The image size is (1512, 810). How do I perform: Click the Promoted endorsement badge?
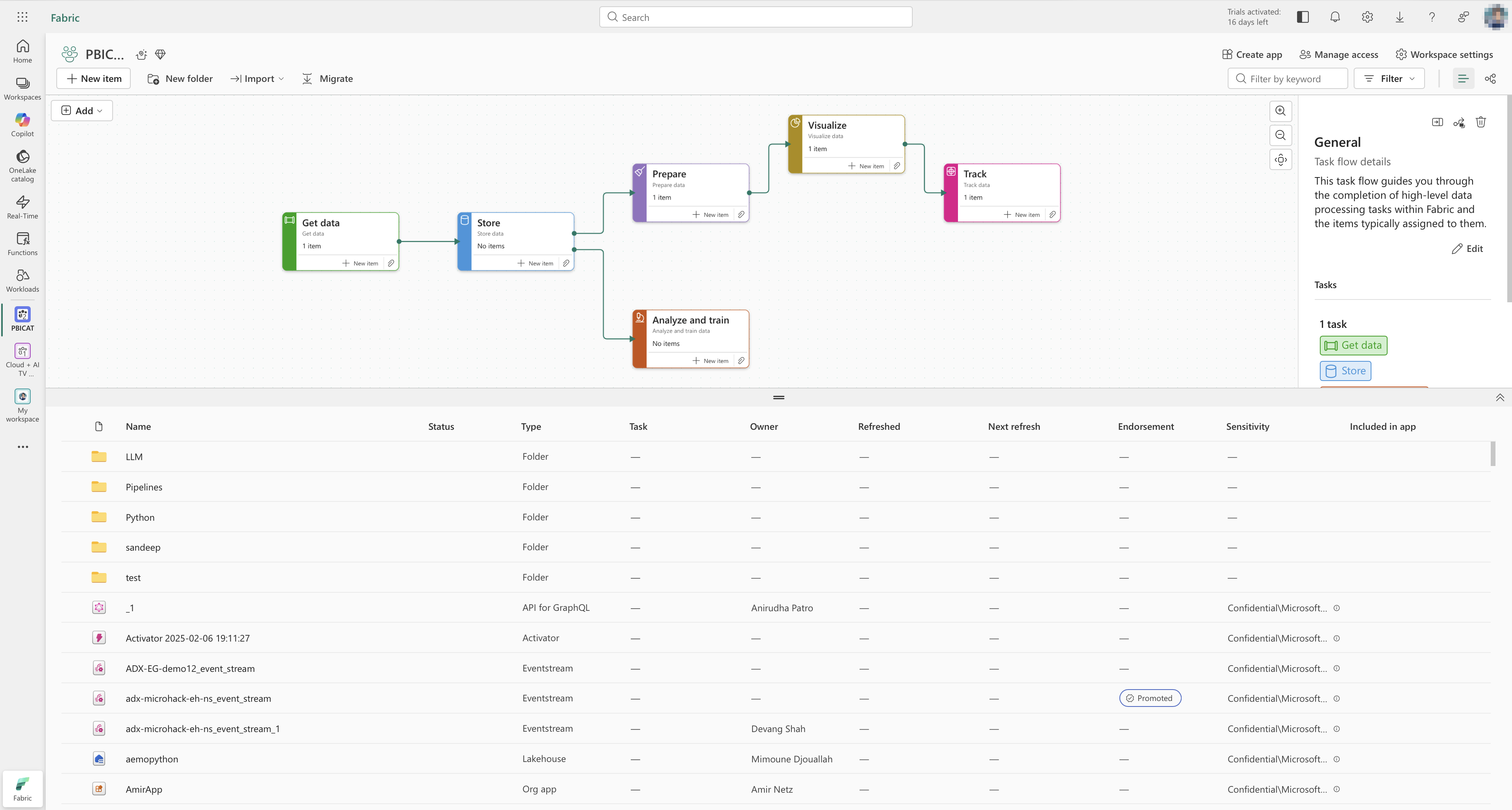click(1150, 698)
